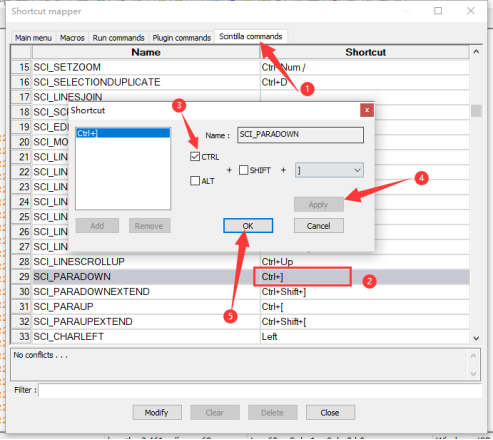Open the Plugin commands tab
This screenshot has width=493, height=440.
point(182,38)
